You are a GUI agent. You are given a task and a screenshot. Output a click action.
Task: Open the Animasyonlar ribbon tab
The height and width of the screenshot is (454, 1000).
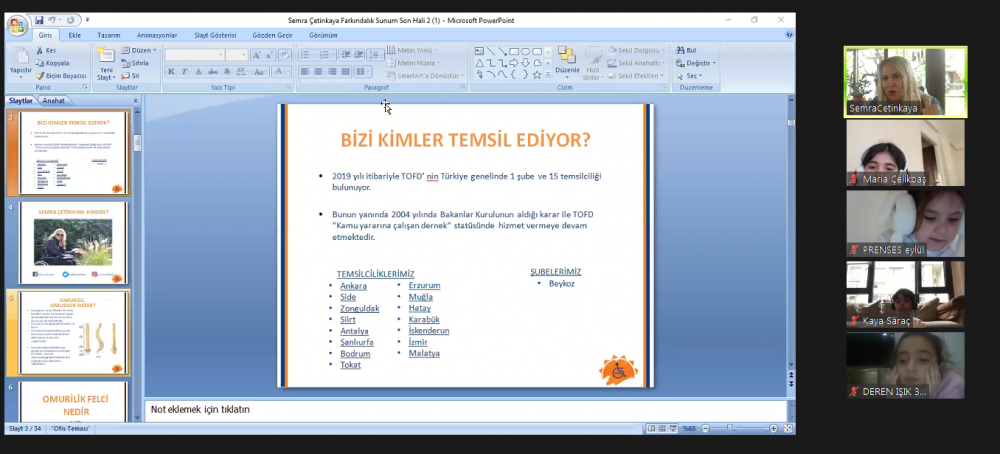(x=157, y=35)
